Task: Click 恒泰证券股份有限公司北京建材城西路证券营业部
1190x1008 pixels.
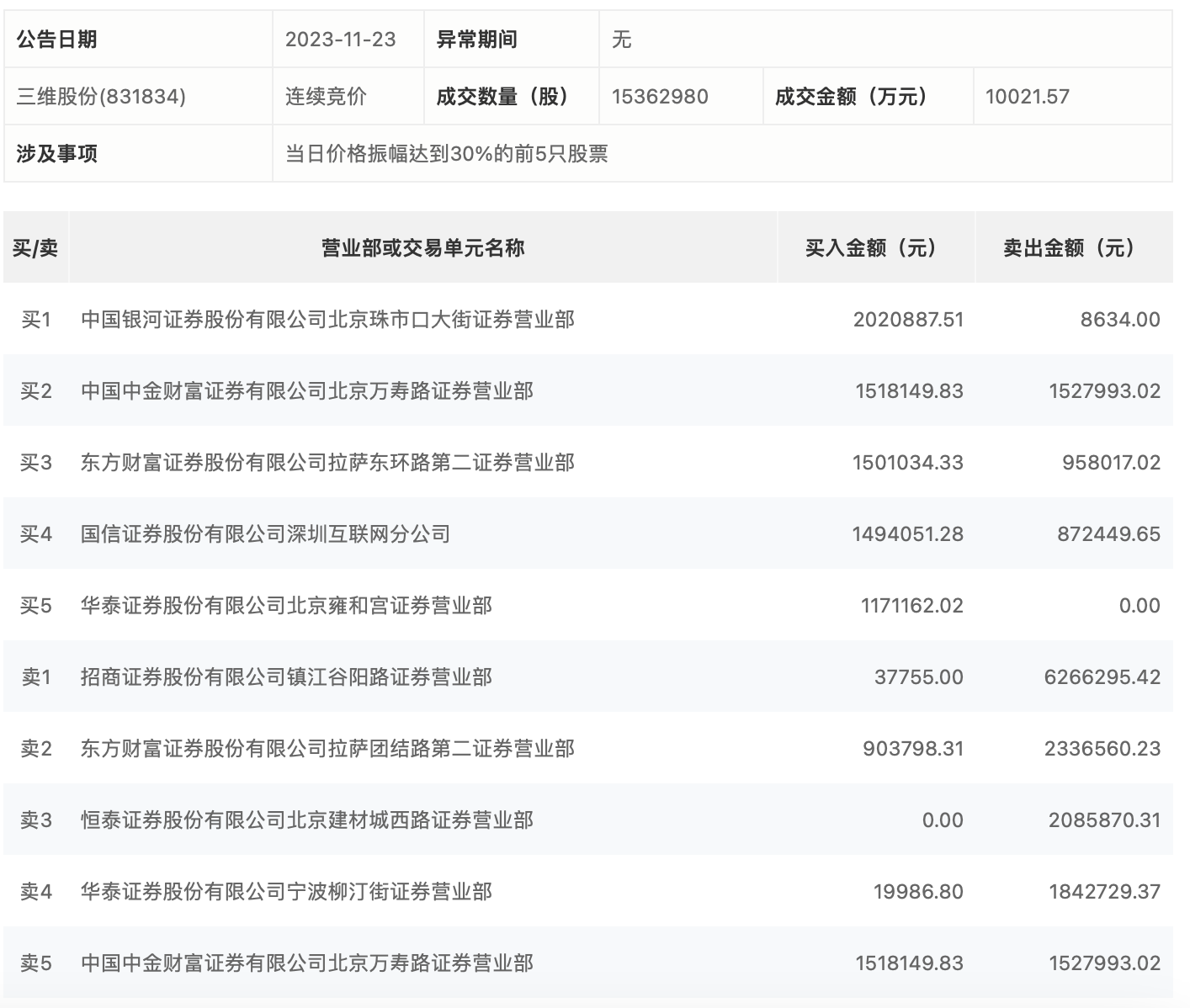Action: (x=307, y=820)
